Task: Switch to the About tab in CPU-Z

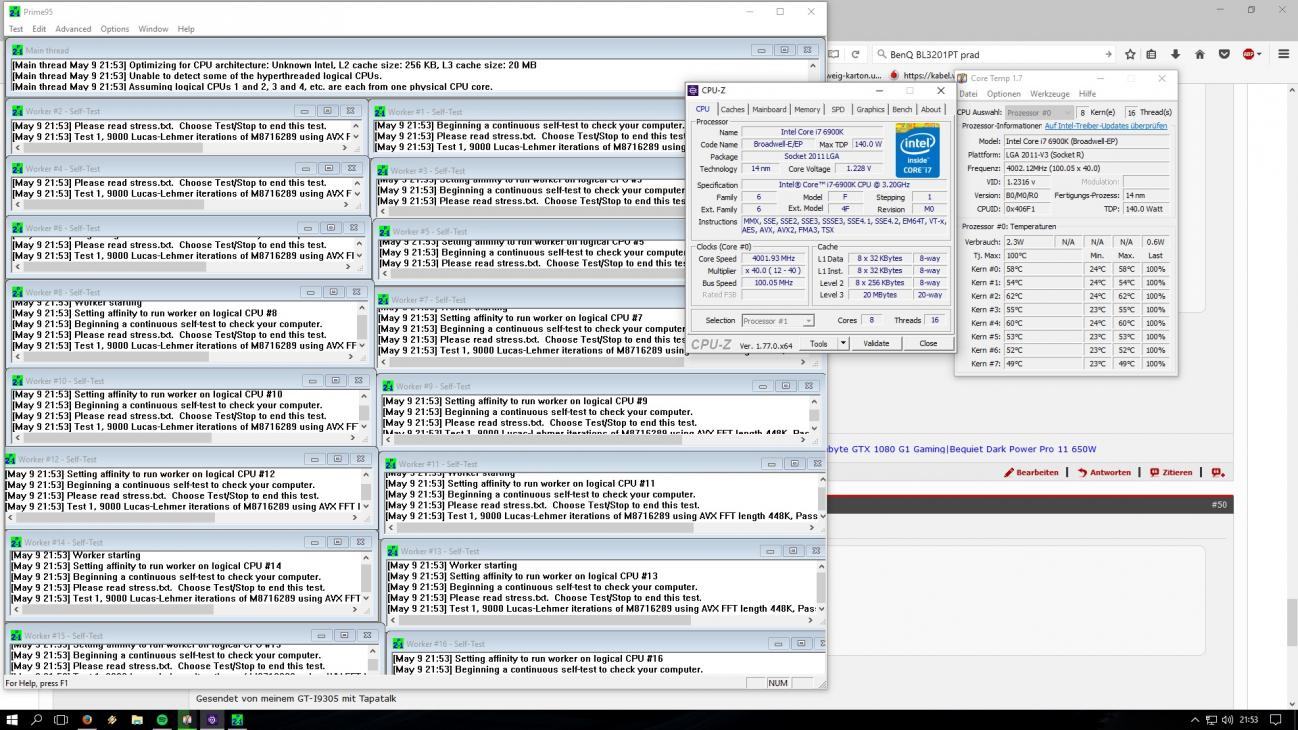Action: (x=931, y=109)
